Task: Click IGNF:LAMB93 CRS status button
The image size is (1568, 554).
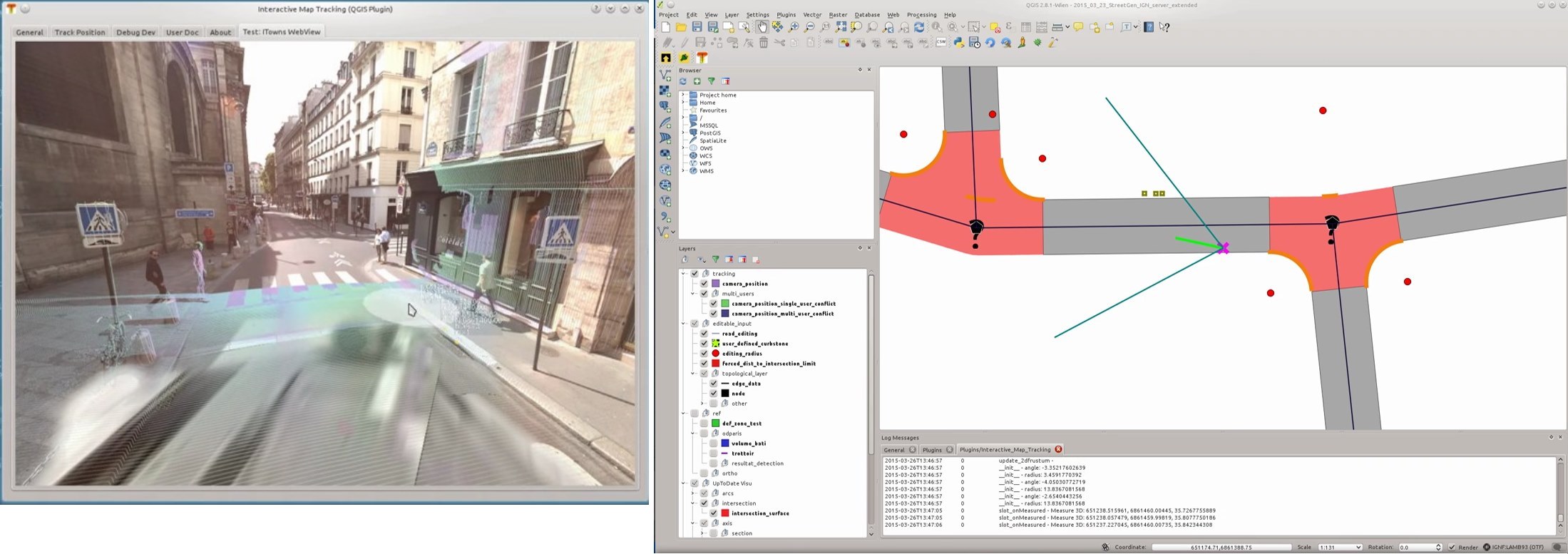Action: click(x=1515, y=547)
